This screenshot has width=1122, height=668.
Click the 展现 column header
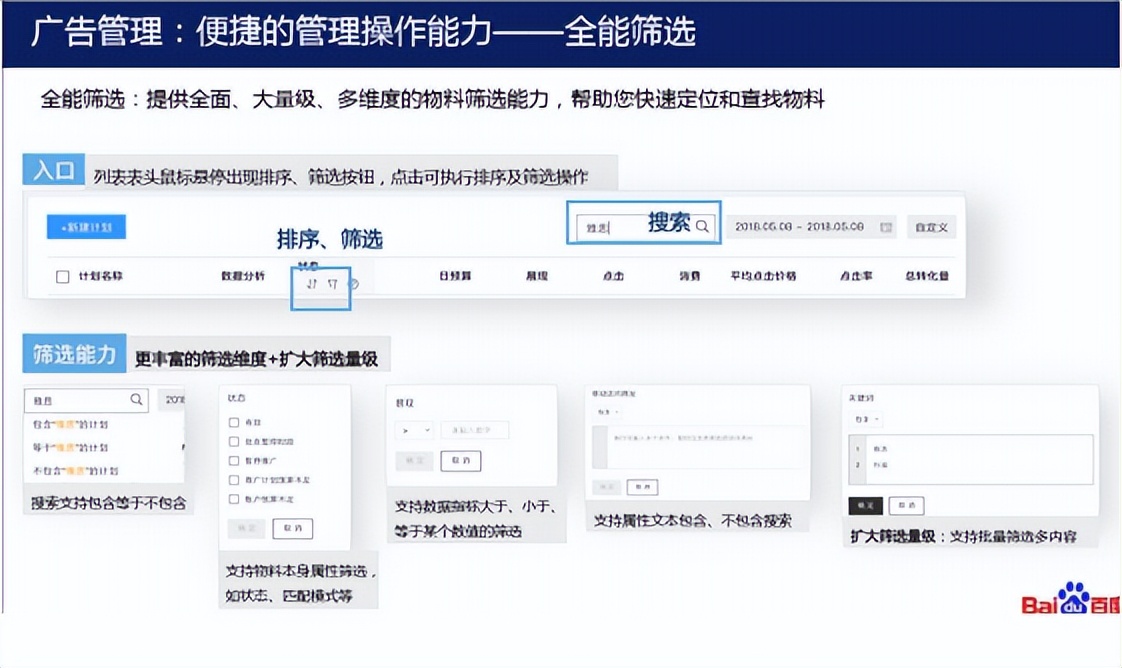[x=537, y=275]
